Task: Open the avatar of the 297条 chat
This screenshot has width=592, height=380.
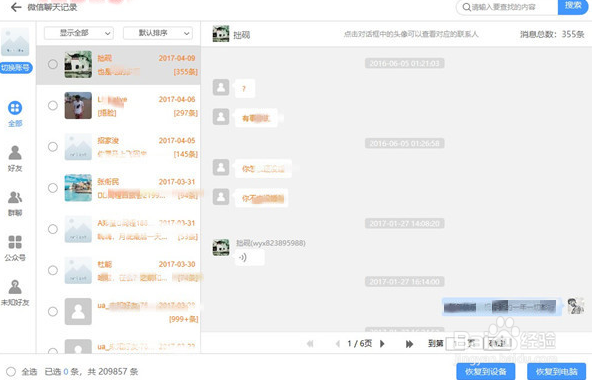Action: click(x=78, y=105)
